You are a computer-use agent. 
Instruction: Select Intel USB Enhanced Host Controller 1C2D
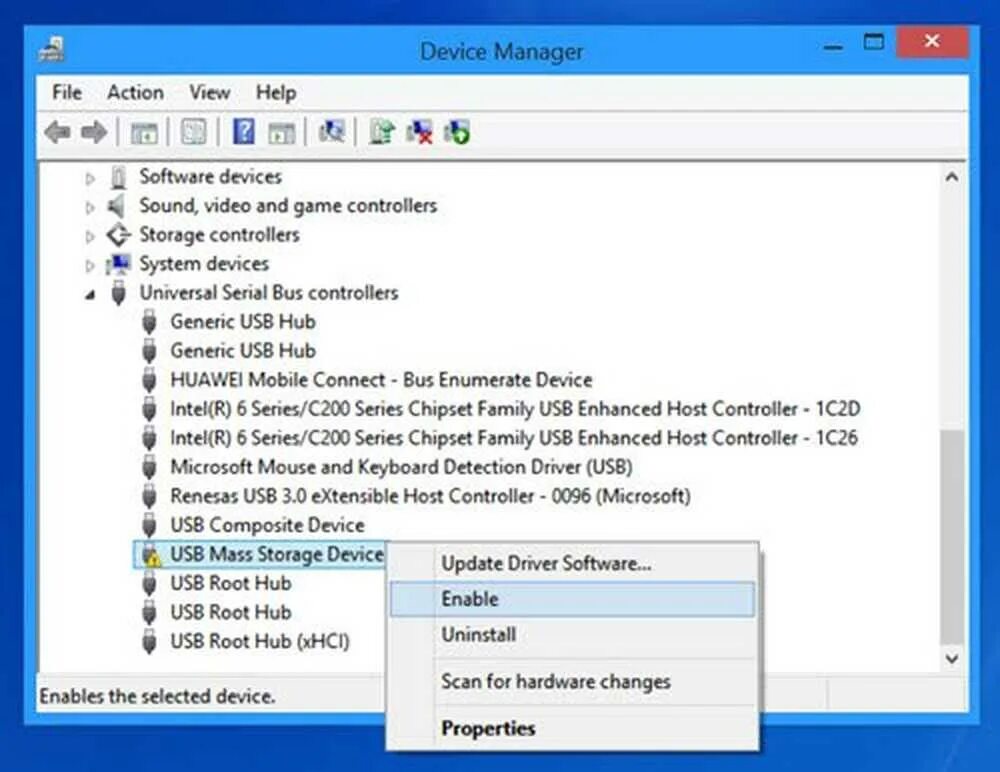pos(515,409)
